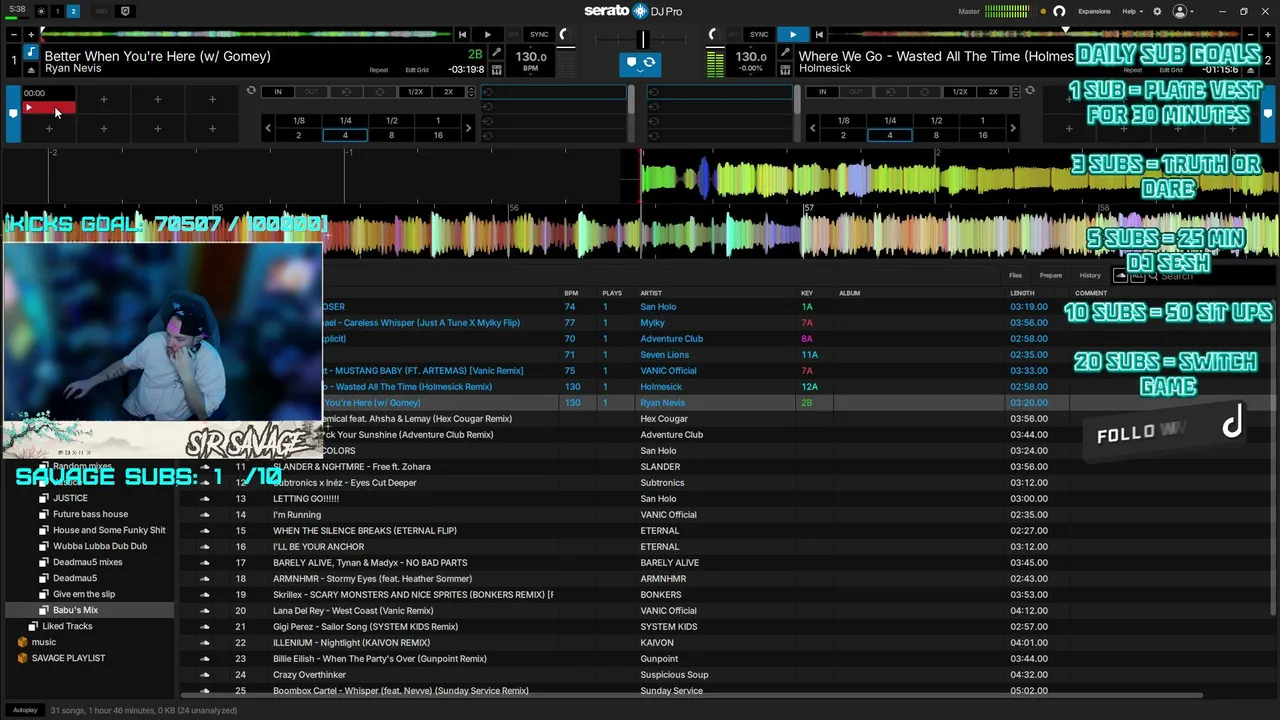Viewport: 1280px width, 720px height.
Task: Select 16 beat loop on left deck
Action: point(438,135)
